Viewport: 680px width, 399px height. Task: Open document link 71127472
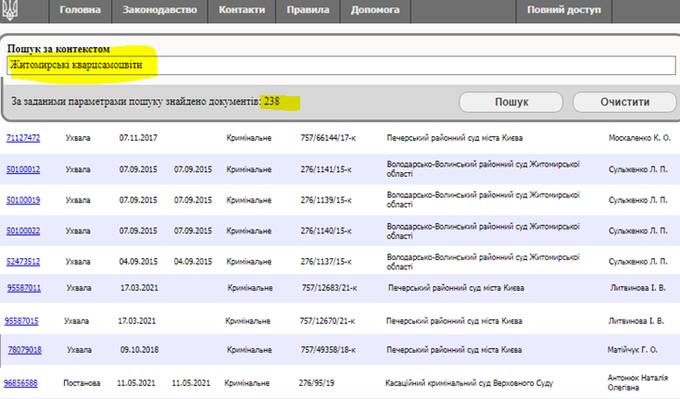[23, 138]
